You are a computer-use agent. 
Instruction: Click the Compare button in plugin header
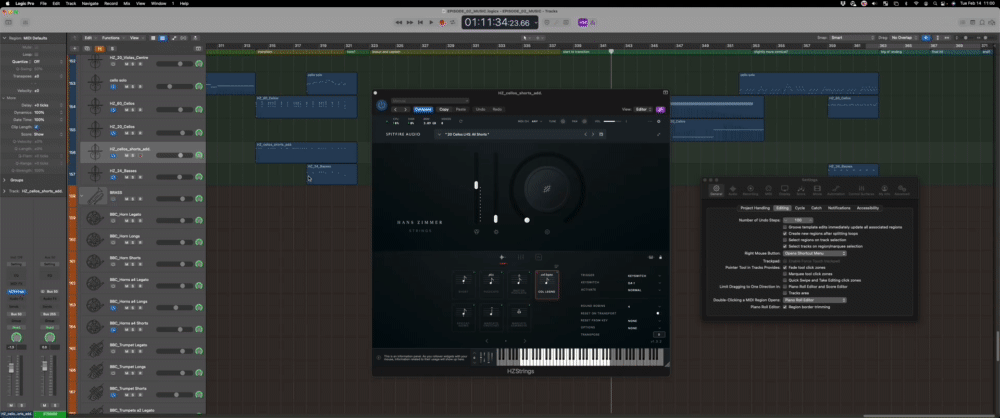pos(423,109)
